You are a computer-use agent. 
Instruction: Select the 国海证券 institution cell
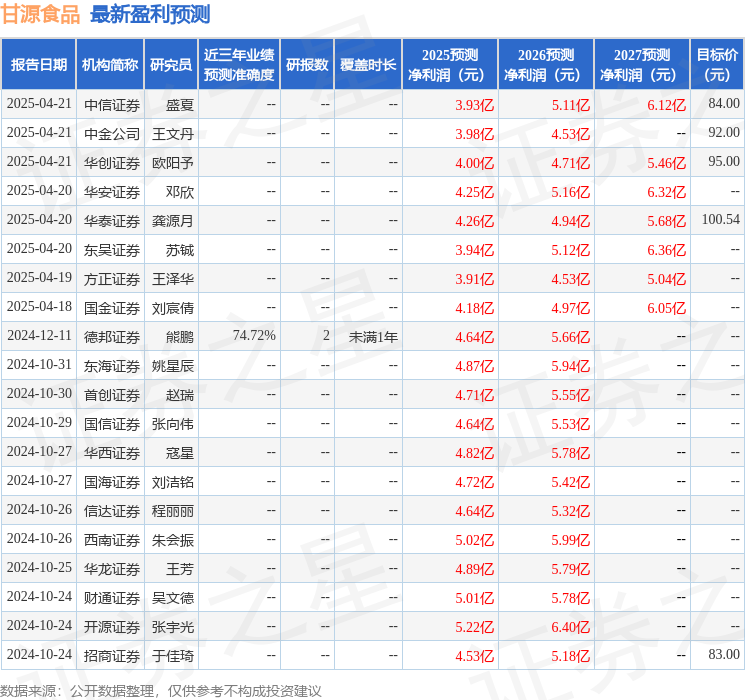tap(112, 482)
